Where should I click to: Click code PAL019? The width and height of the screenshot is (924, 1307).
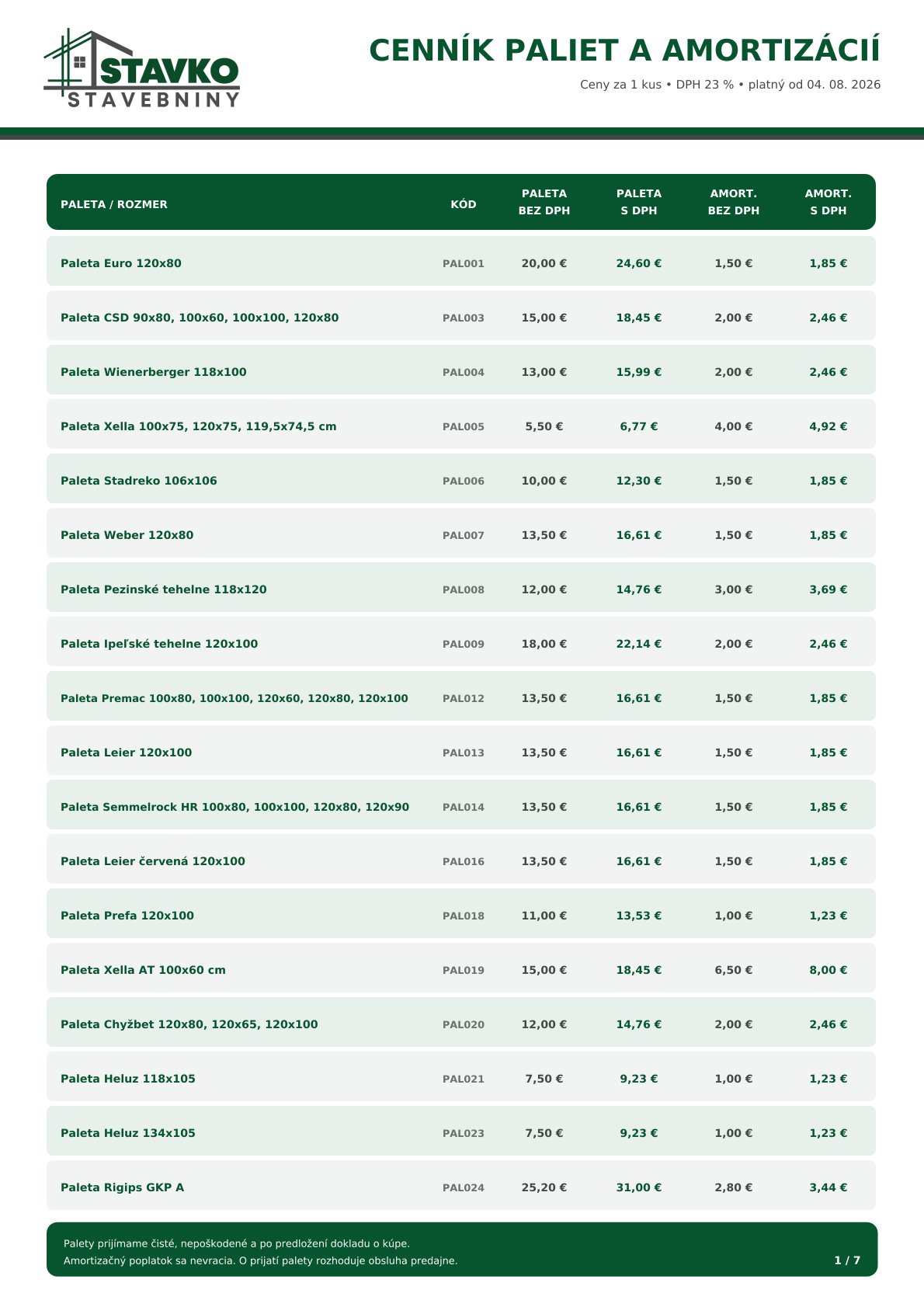pos(464,970)
